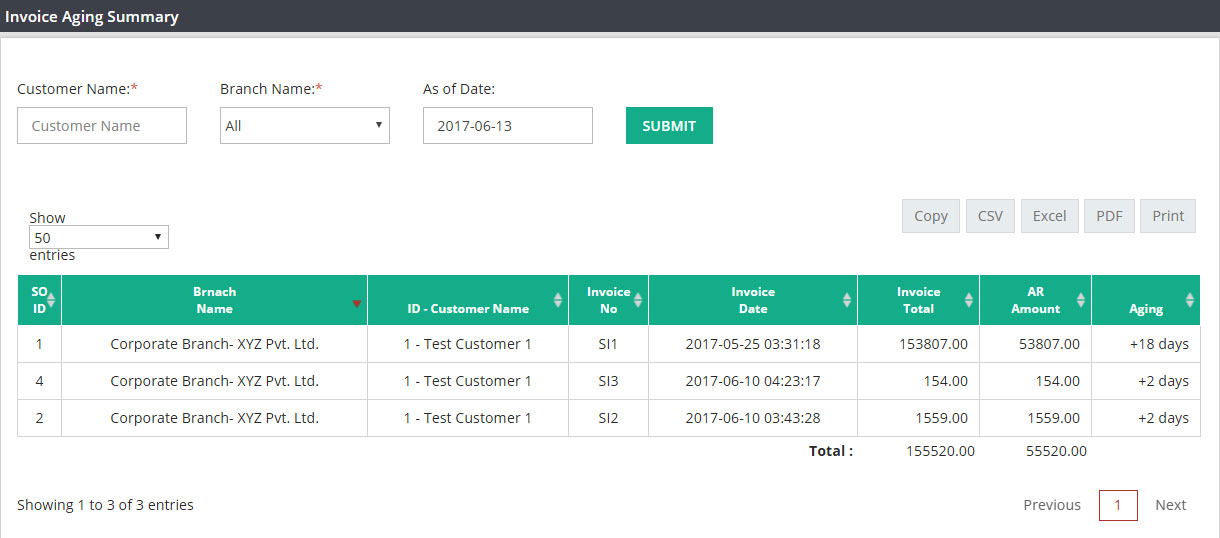
Task: Select page 1 in pagination
Action: (x=1118, y=505)
